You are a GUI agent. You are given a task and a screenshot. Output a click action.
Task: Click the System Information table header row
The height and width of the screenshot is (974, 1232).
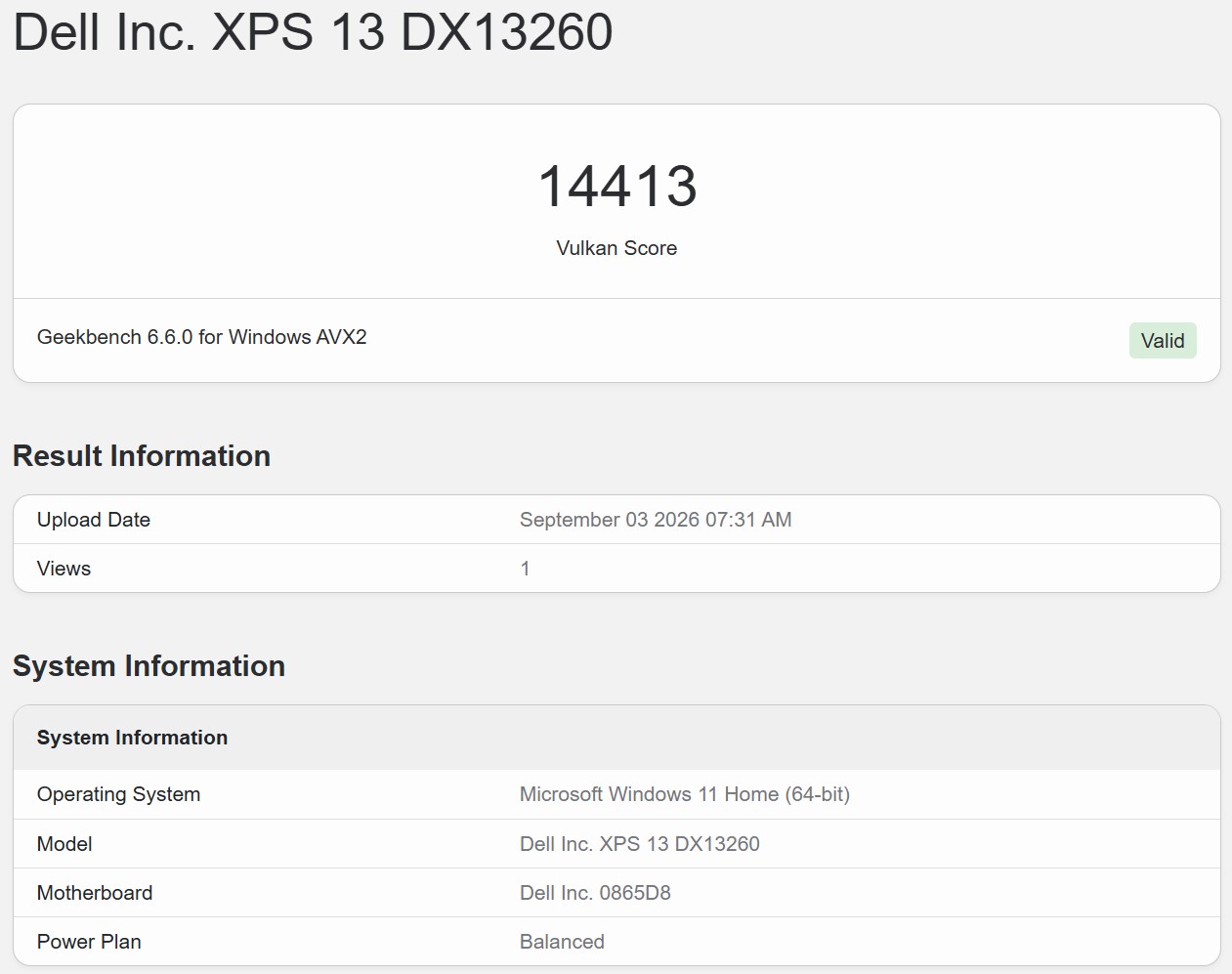coord(616,738)
